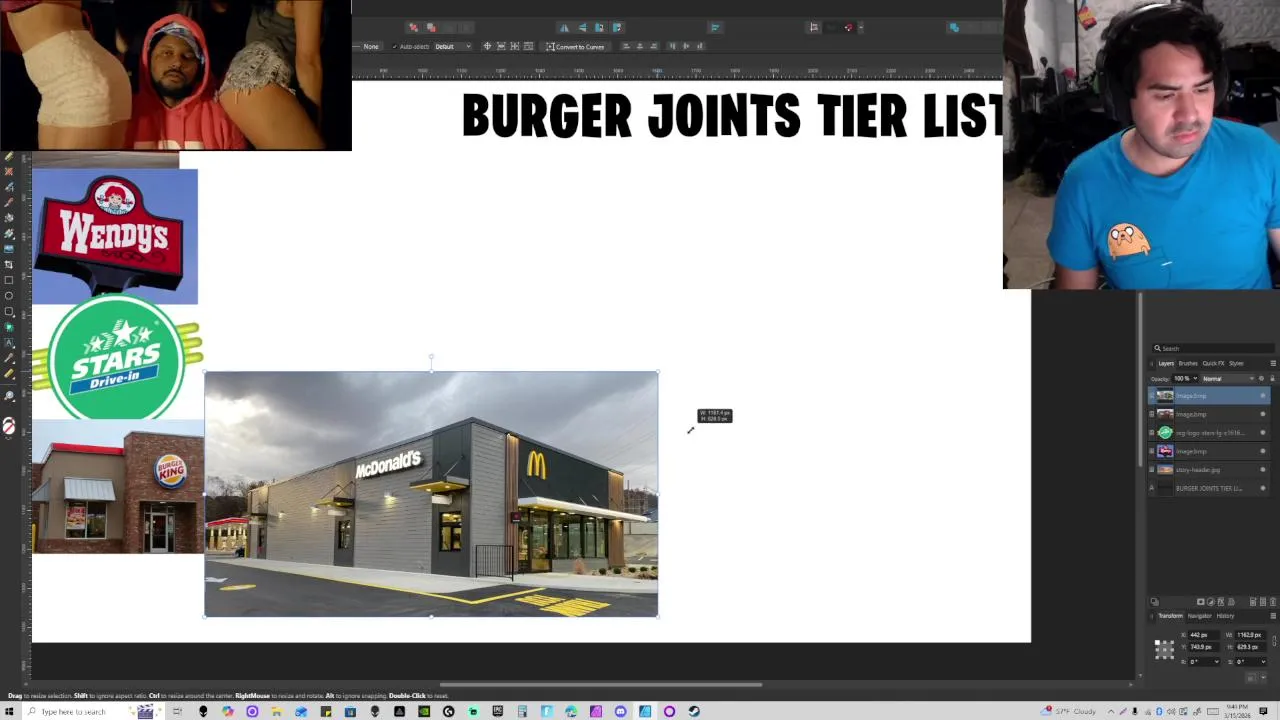Hide the image.bmp layer with Wendy's thumbnail
The height and width of the screenshot is (720, 1280).
(x=1263, y=451)
